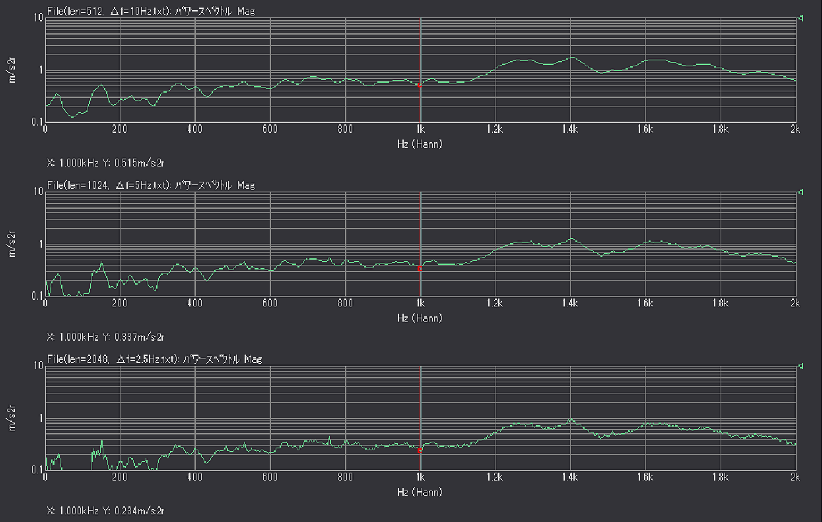Click the green triangle marker on middle graph
The image size is (822, 522).
(x=802, y=190)
